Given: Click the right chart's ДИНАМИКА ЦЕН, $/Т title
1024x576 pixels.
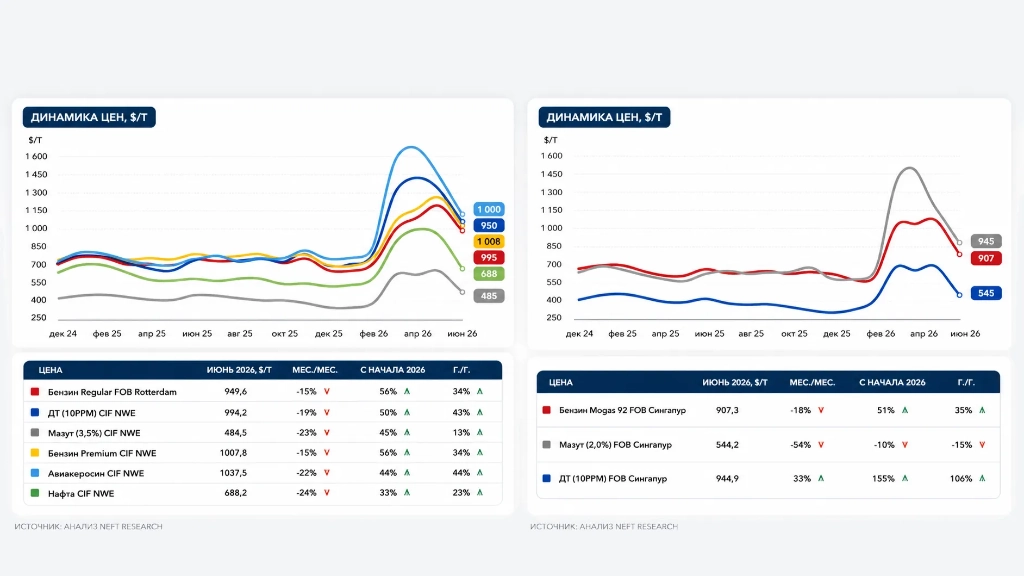Looking at the screenshot, I should pos(604,118).
